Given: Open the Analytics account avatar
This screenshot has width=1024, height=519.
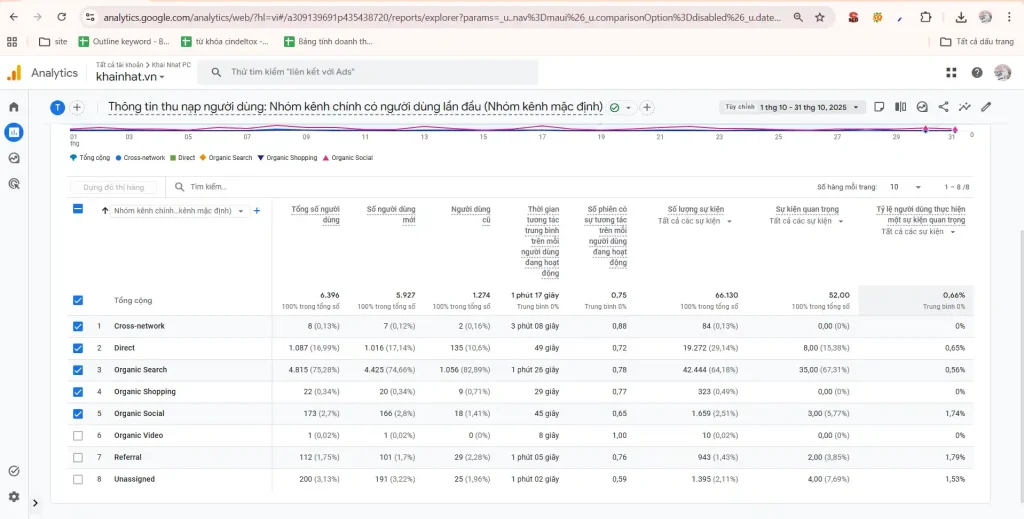Looking at the screenshot, I should [x=1002, y=72].
